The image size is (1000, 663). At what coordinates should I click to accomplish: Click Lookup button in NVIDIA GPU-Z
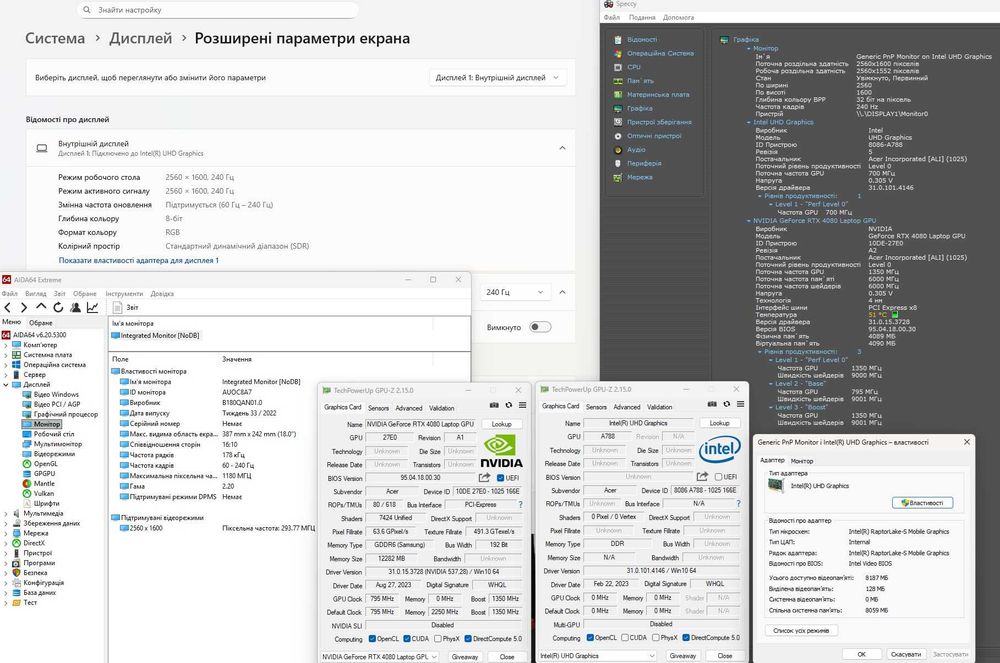(501, 424)
